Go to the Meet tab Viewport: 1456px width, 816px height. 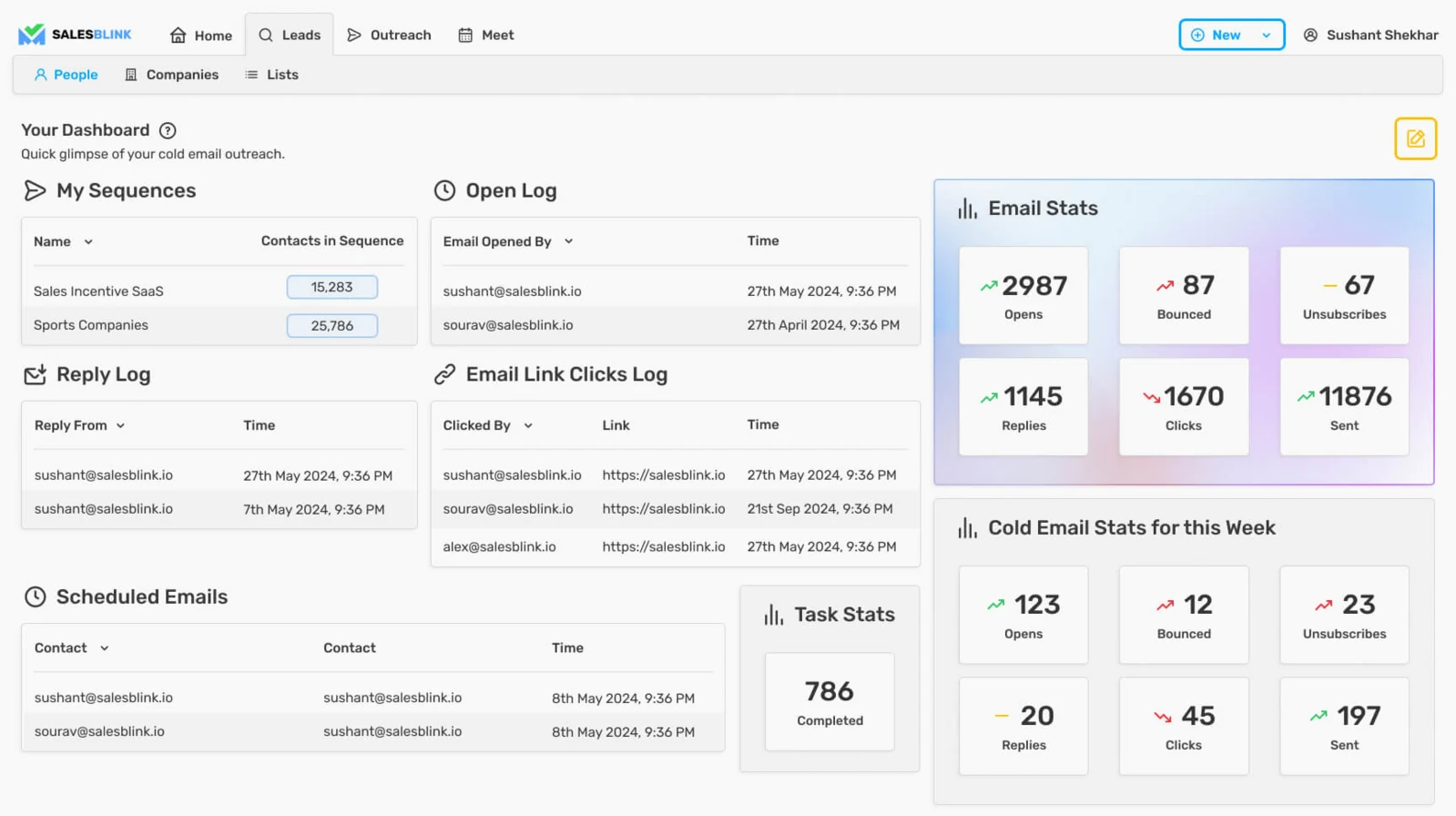(x=486, y=35)
